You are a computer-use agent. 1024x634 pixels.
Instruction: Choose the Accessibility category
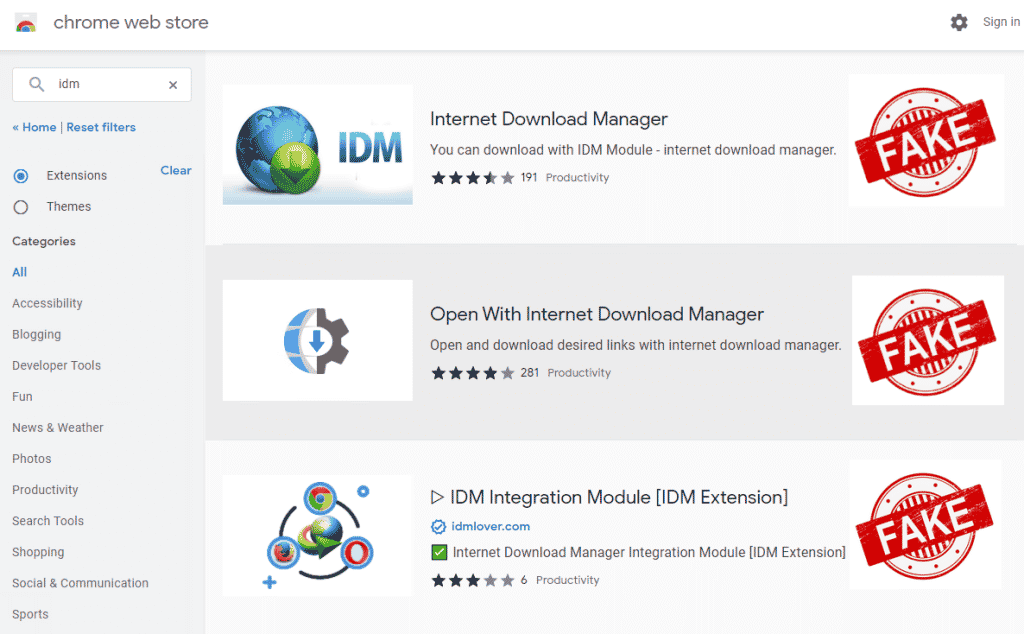[47, 303]
